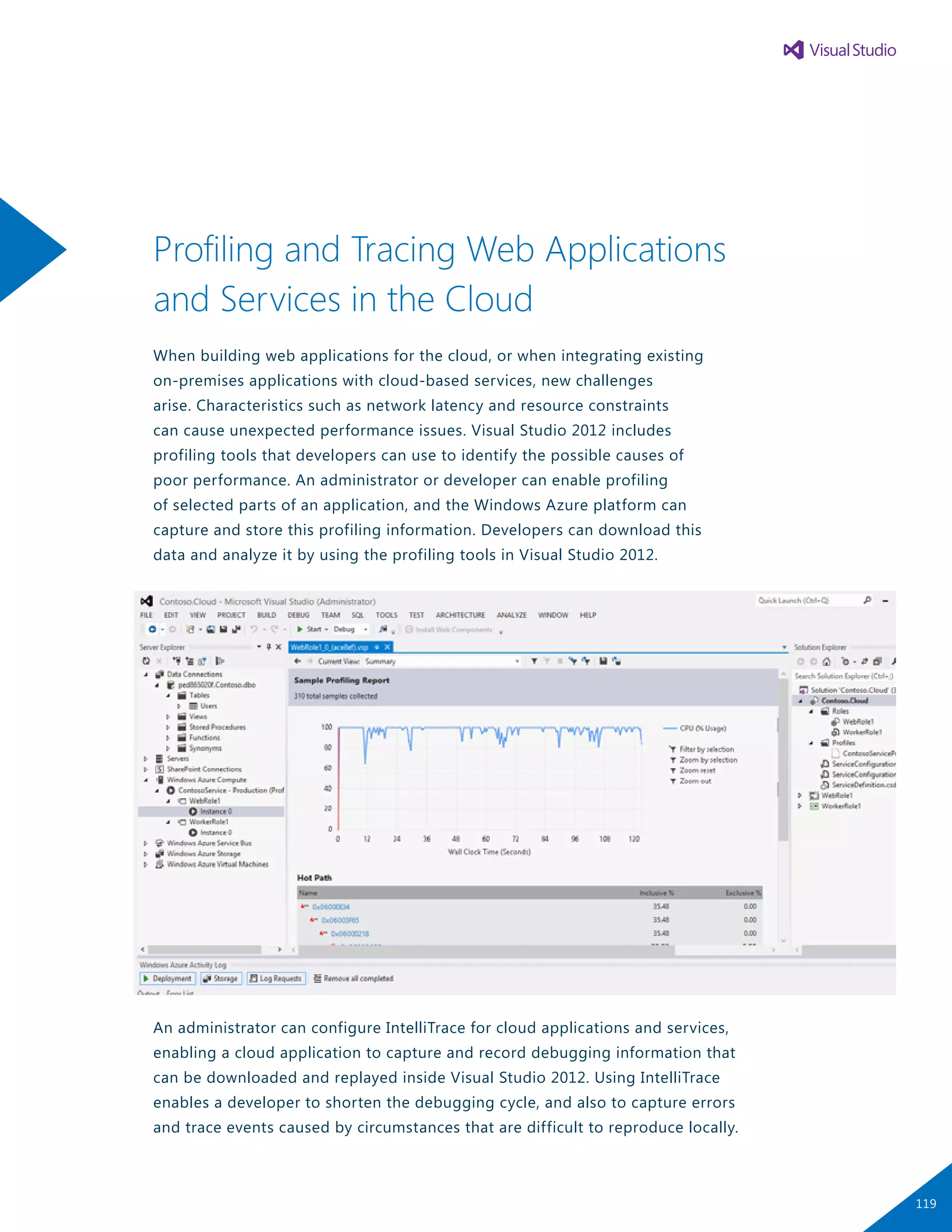Click the Save All toolbar icon

click(x=236, y=629)
